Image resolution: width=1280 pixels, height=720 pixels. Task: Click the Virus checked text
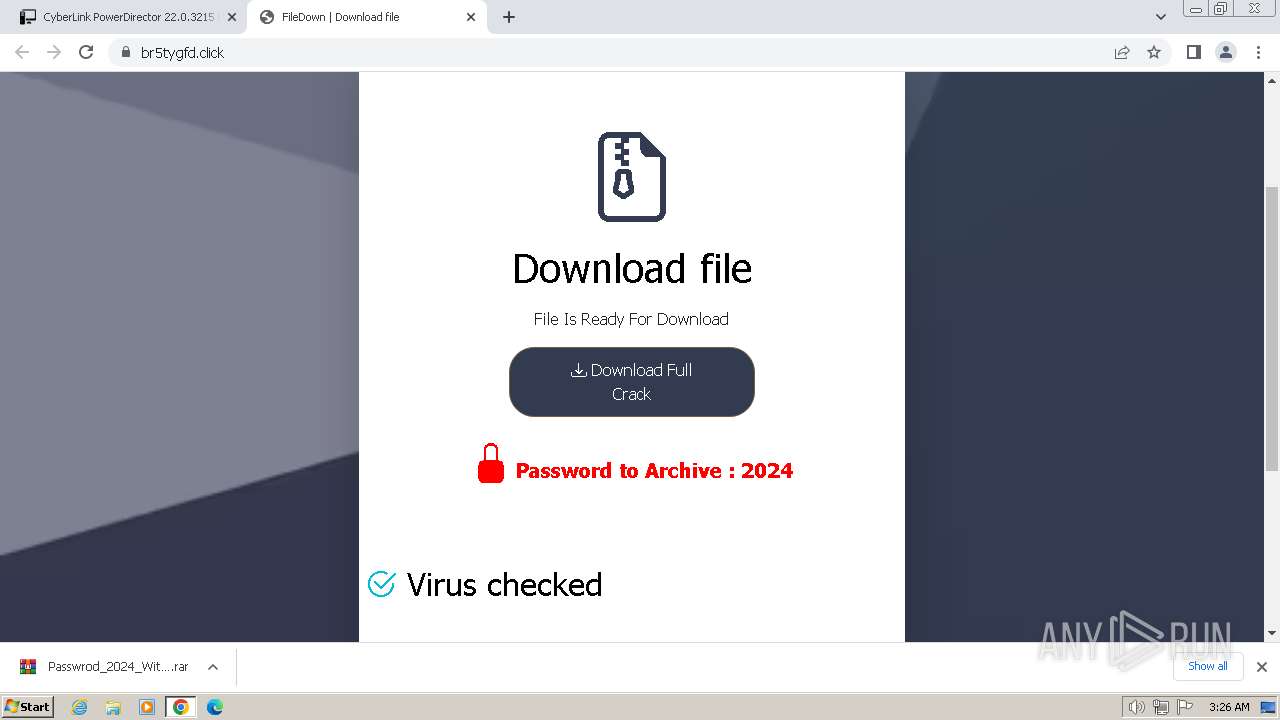[504, 584]
